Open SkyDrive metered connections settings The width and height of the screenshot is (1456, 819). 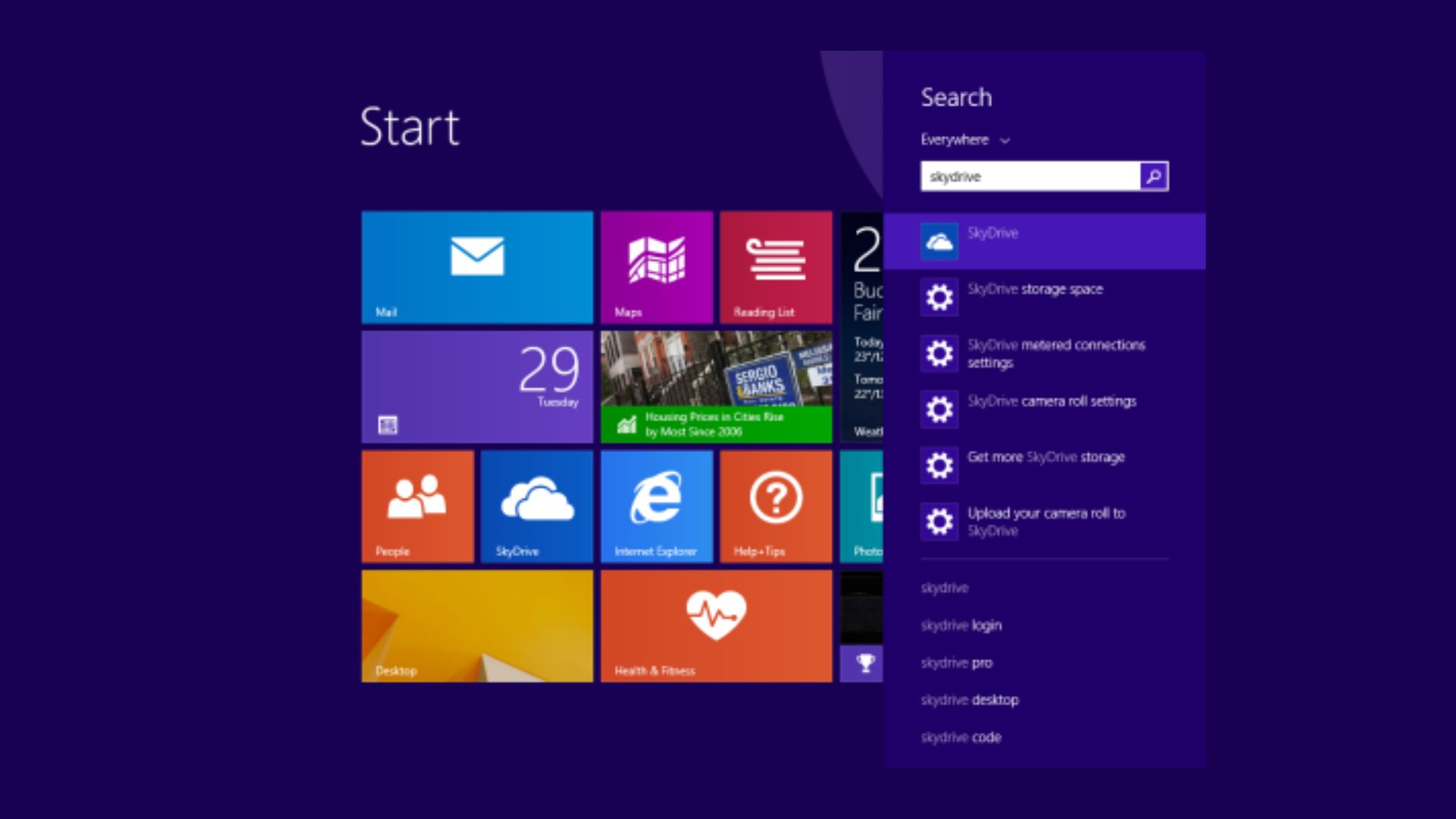click(x=1044, y=353)
